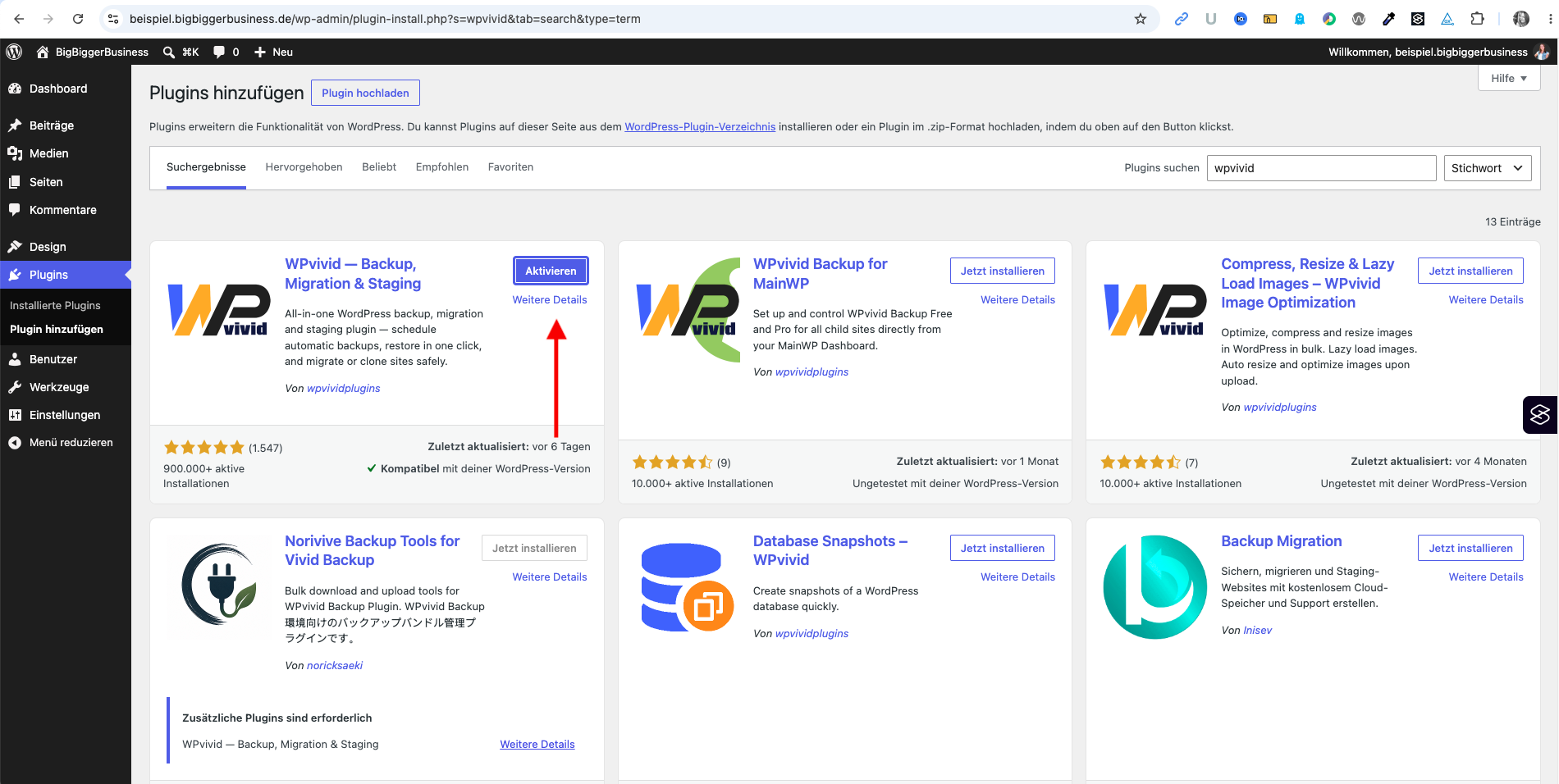This screenshot has height=784, width=1559.
Task: Switch to the Hervorgehoben tab
Action: click(304, 166)
